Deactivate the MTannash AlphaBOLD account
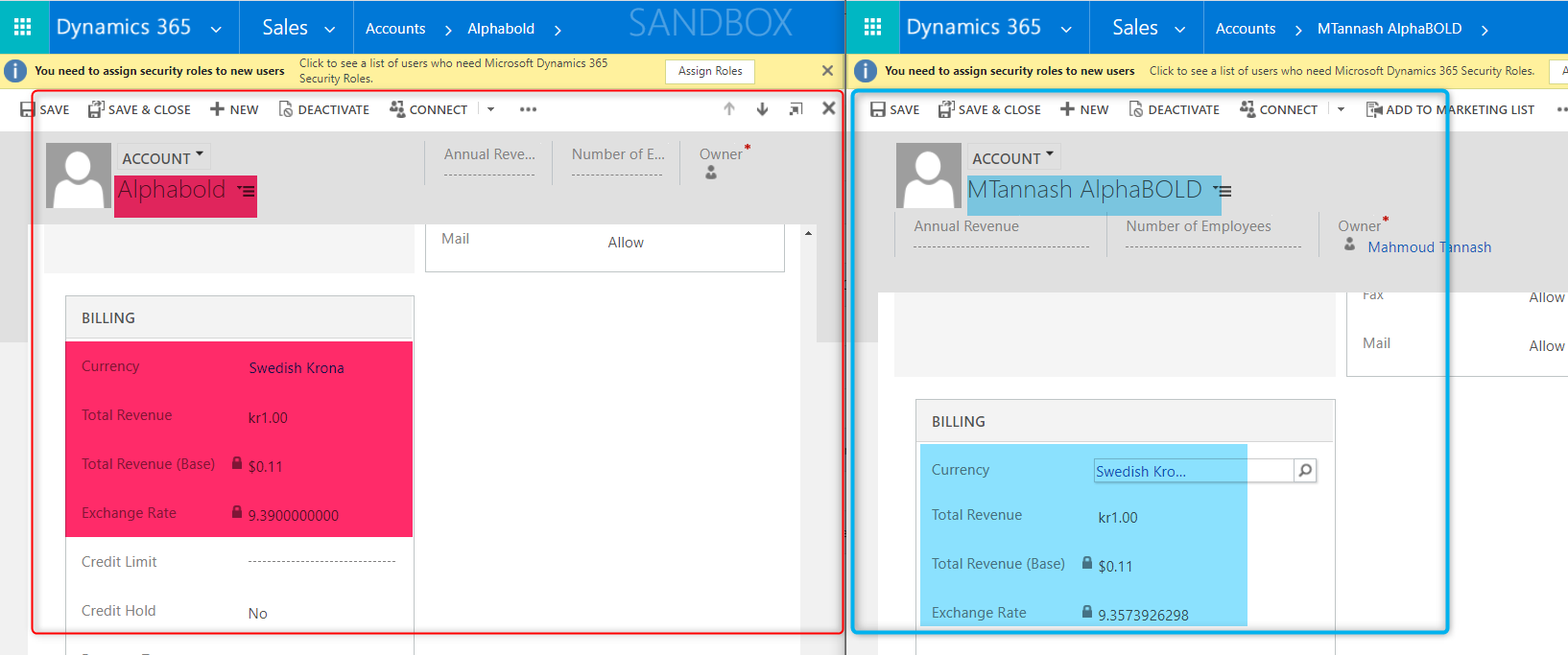Image resolution: width=1568 pixels, height=655 pixels. coord(1175,109)
